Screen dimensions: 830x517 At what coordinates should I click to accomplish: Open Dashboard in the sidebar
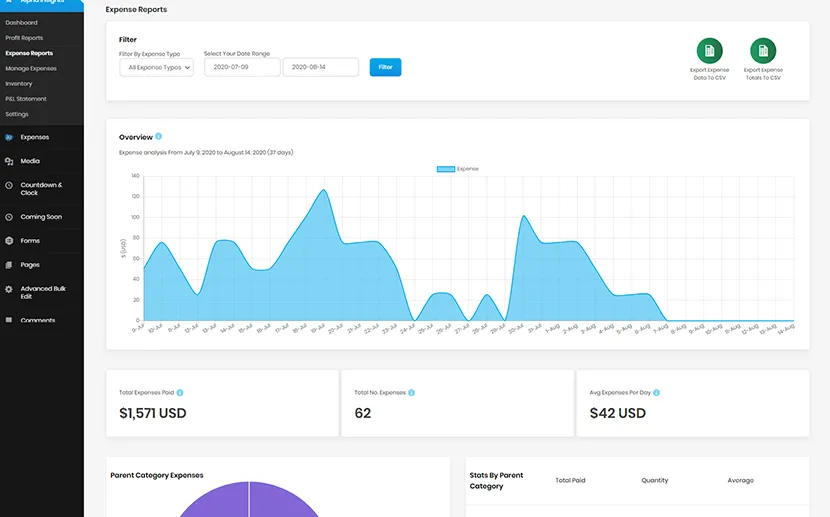pos(21,23)
